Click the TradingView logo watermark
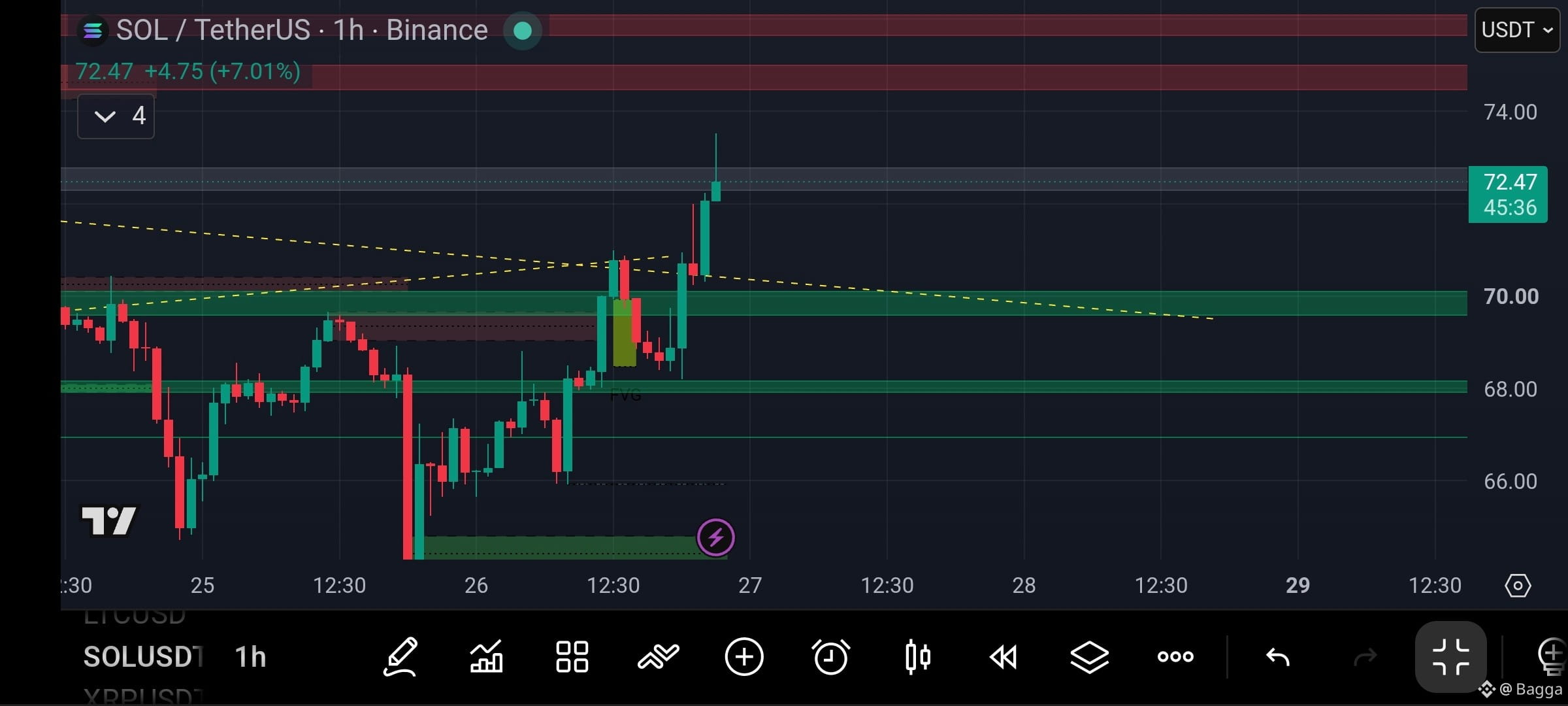Image resolution: width=1568 pixels, height=706 pixels. coord(108,521)
